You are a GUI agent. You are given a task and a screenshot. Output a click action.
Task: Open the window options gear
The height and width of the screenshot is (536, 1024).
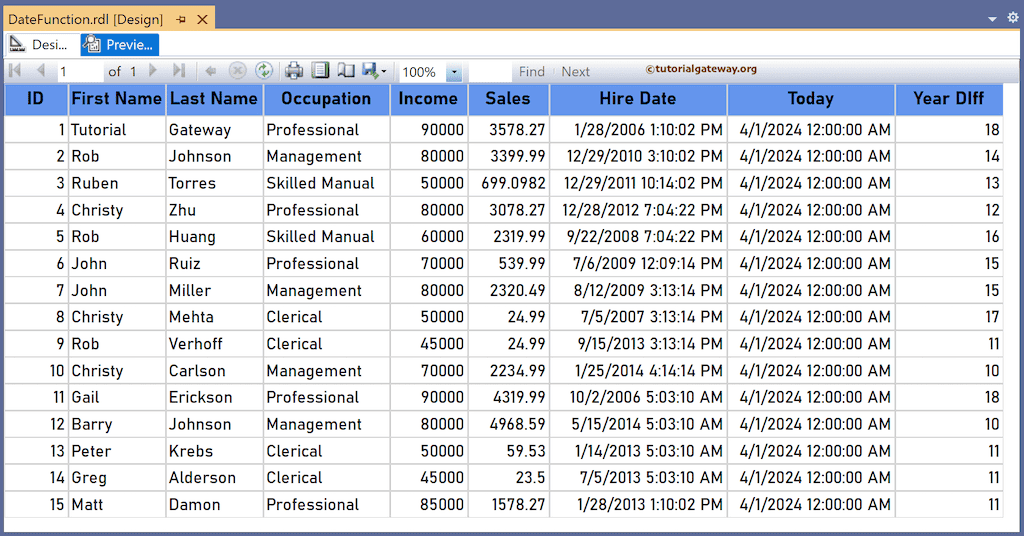coord(1013,18)
